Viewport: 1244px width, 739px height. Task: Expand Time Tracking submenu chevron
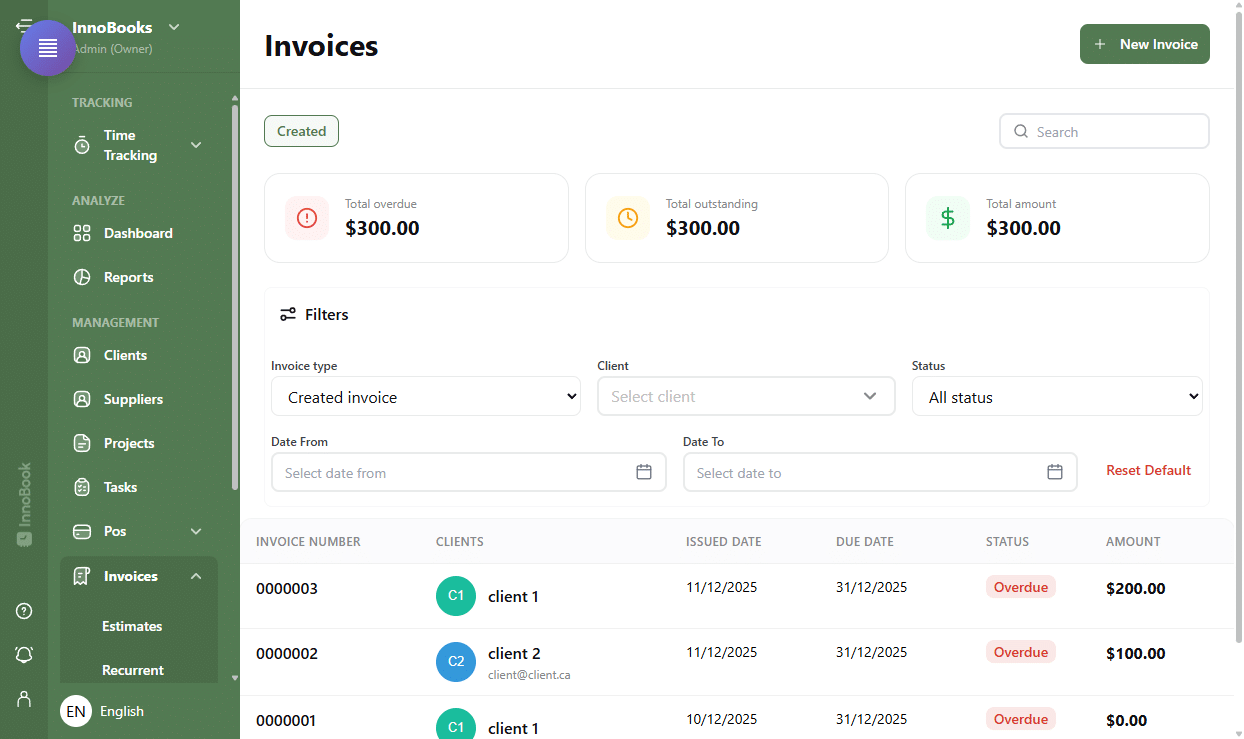pyautogui.click(x=196, y=145)
